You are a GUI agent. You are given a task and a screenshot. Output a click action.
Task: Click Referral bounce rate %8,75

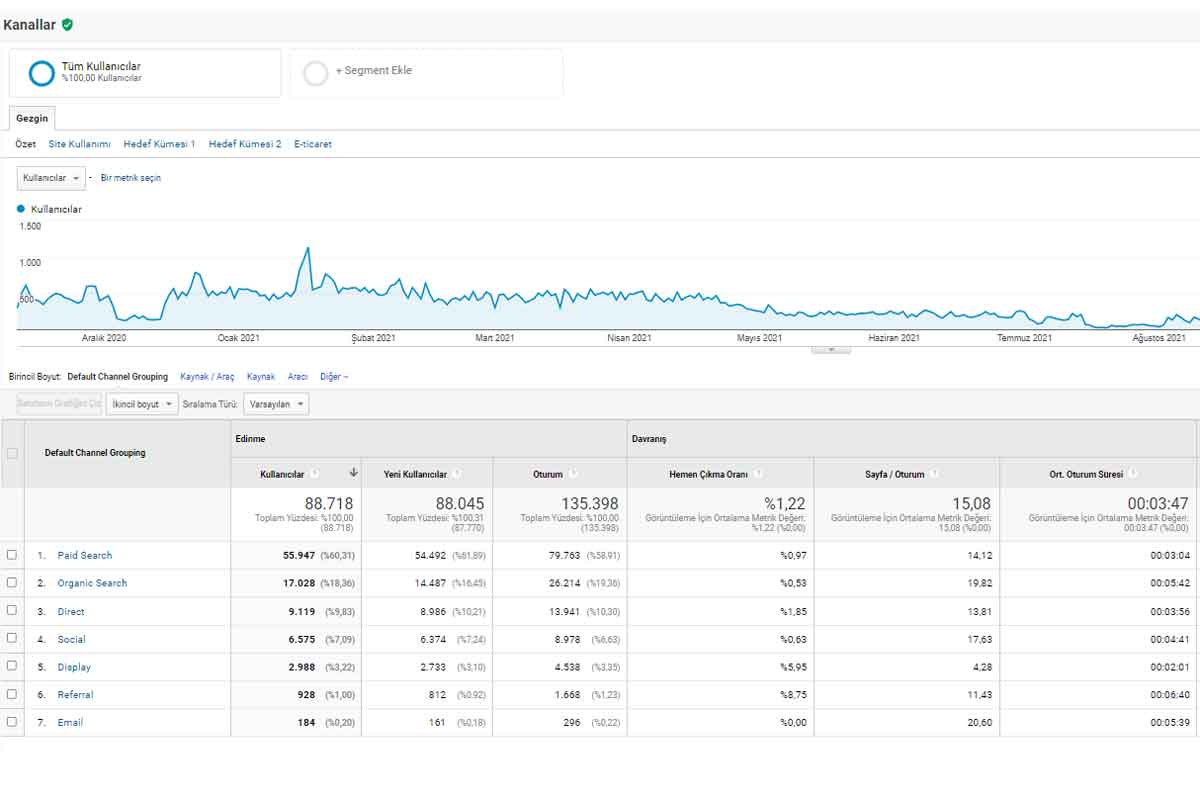tap(793, 694)
